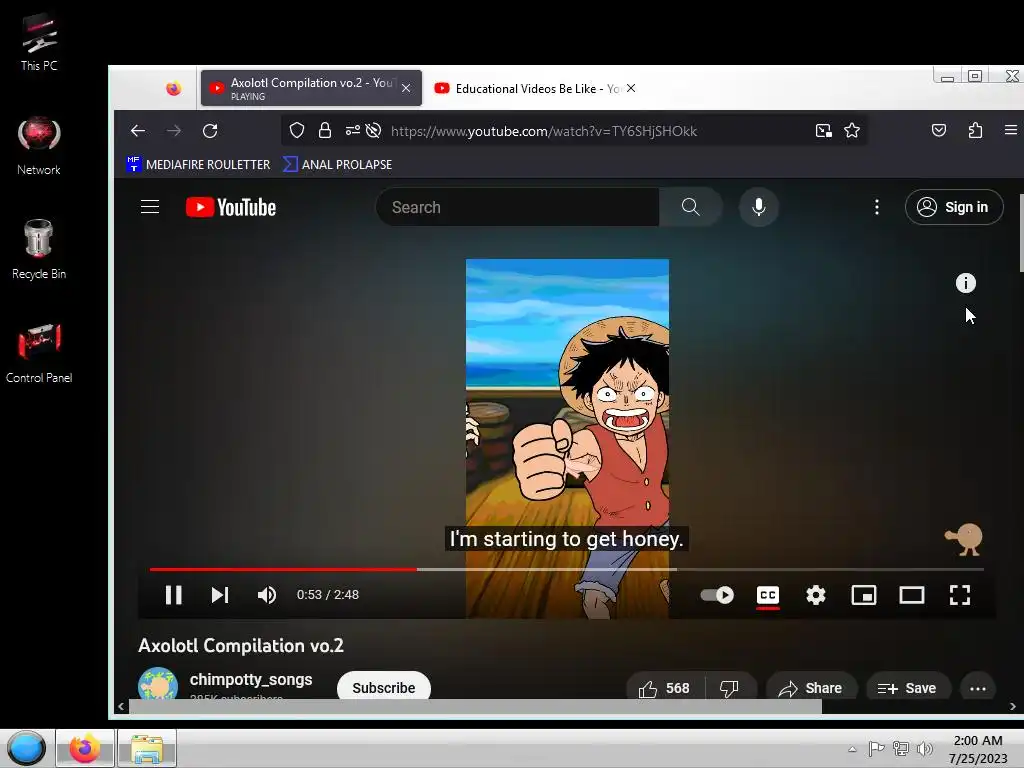The image size is (1024, 768).
Task: Enter fullscreen video mode
Action: point(959,595)
